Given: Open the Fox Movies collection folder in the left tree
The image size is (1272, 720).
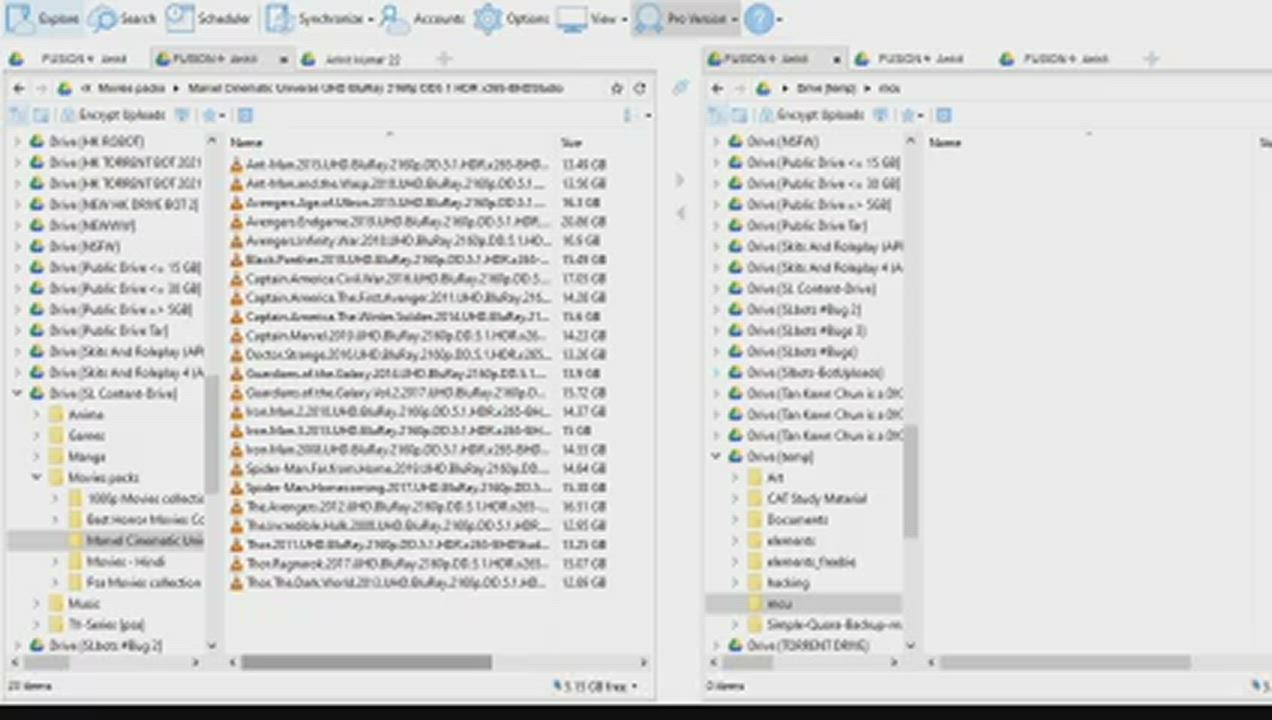Looking at the screenshot, I should coord(144,582).
